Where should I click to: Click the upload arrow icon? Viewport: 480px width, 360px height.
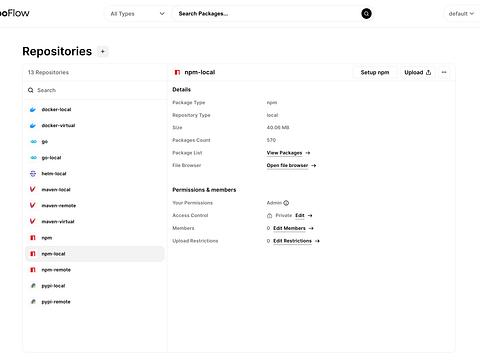click(x=429, y=72)
